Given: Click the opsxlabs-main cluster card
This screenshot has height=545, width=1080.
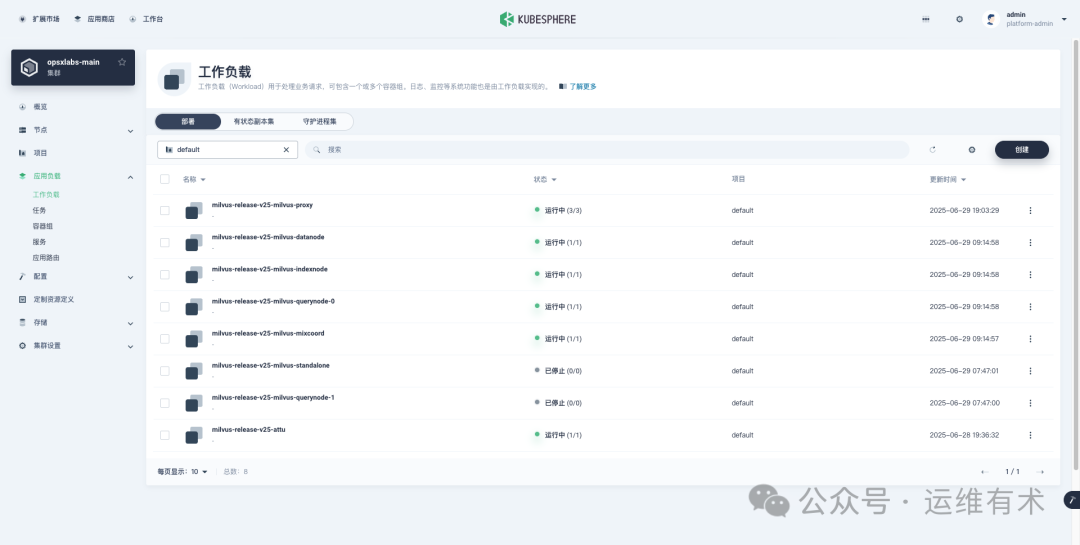Looking at the screenshot, I should point(73,68).
